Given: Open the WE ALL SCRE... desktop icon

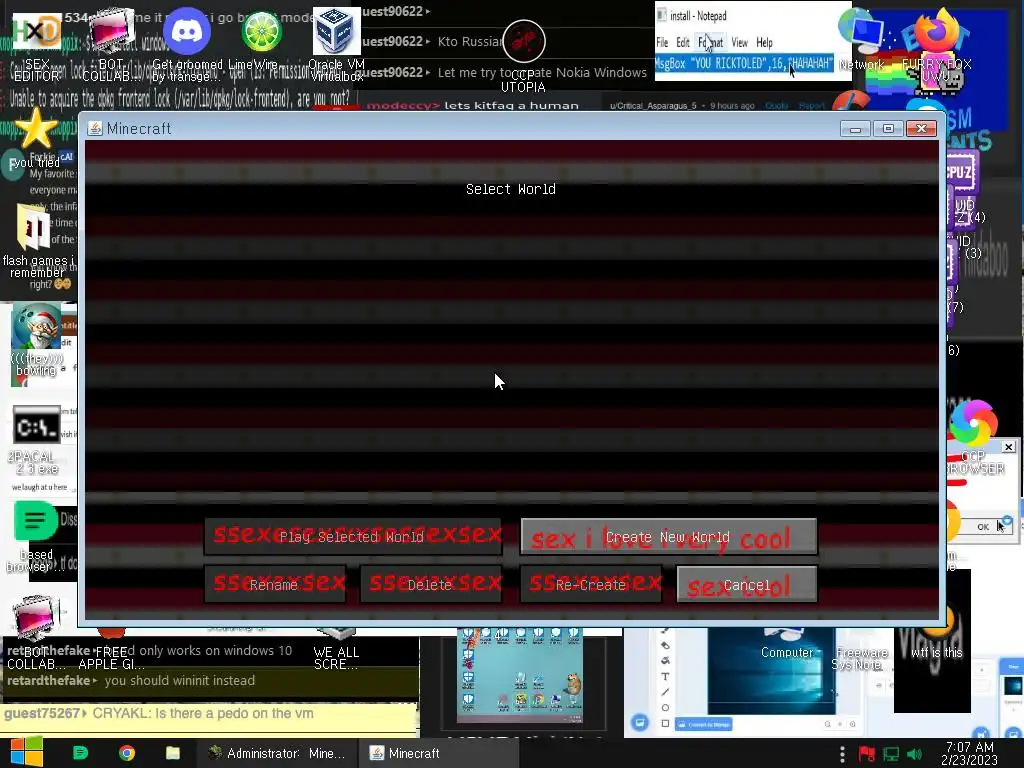Looking at the screenshot, I should (x=336, y=658).
